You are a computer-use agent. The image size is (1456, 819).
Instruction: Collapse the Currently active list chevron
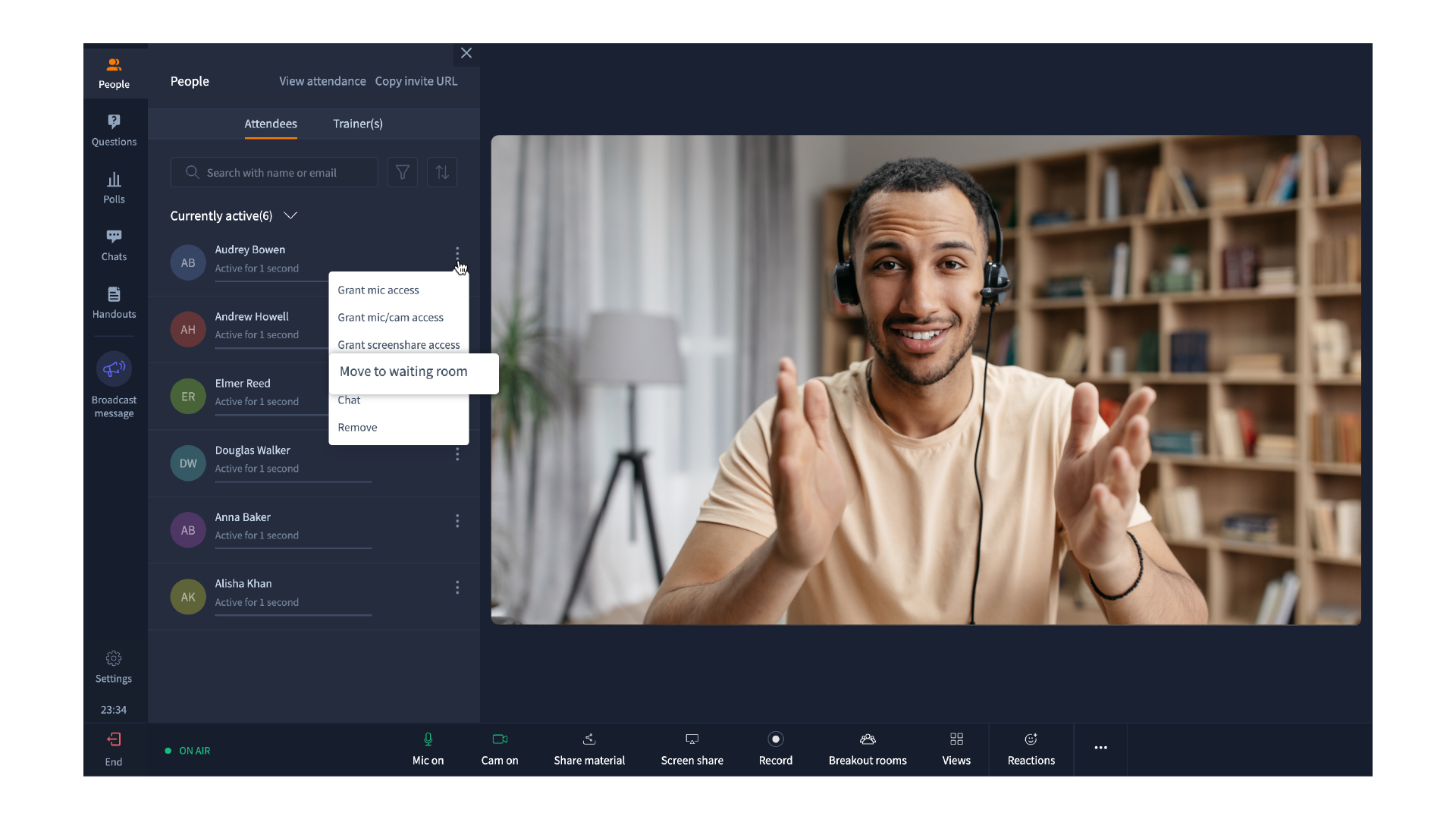point(290,215)
